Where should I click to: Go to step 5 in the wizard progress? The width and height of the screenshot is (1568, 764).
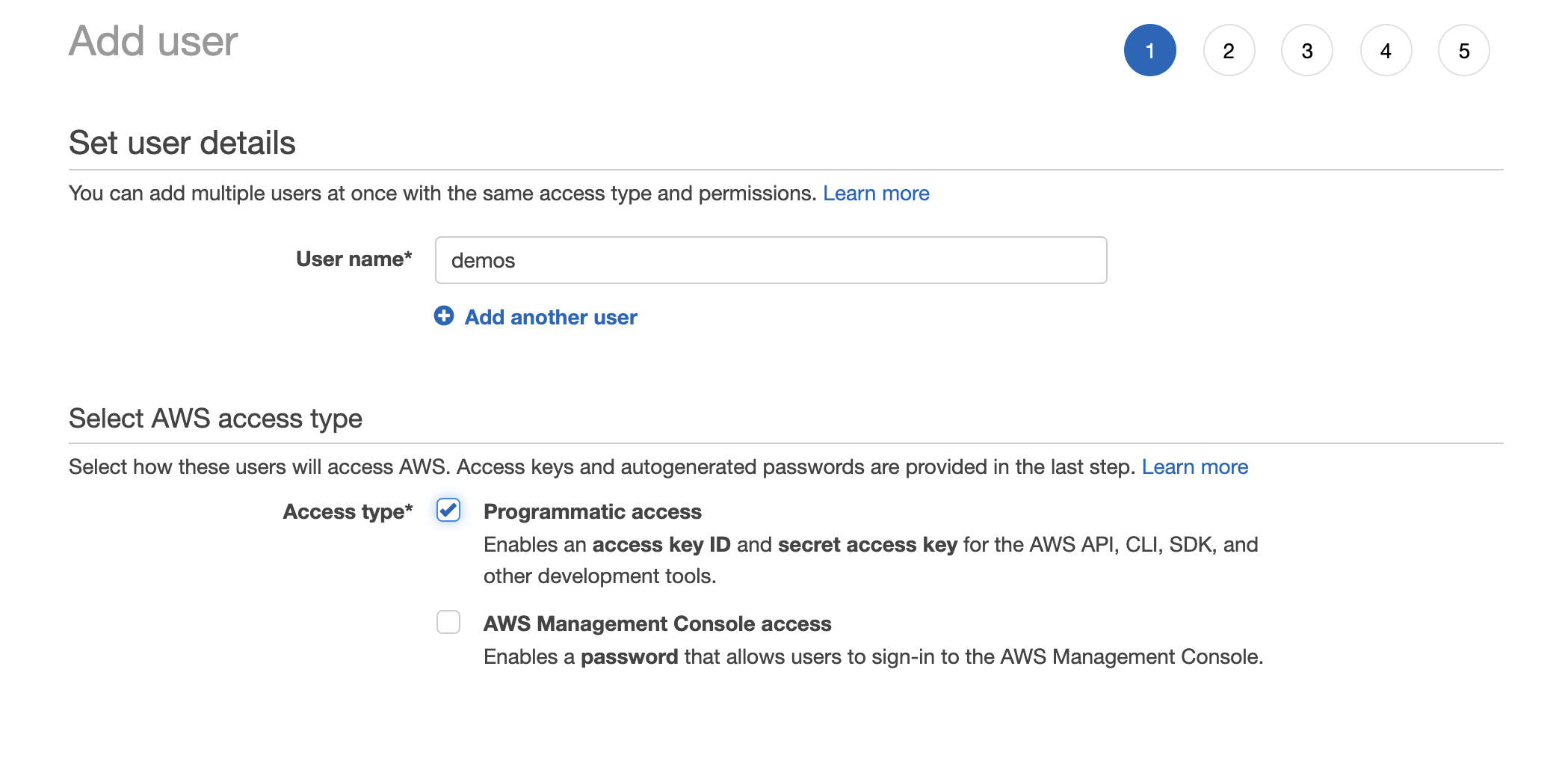click(x=1464, y=50)
